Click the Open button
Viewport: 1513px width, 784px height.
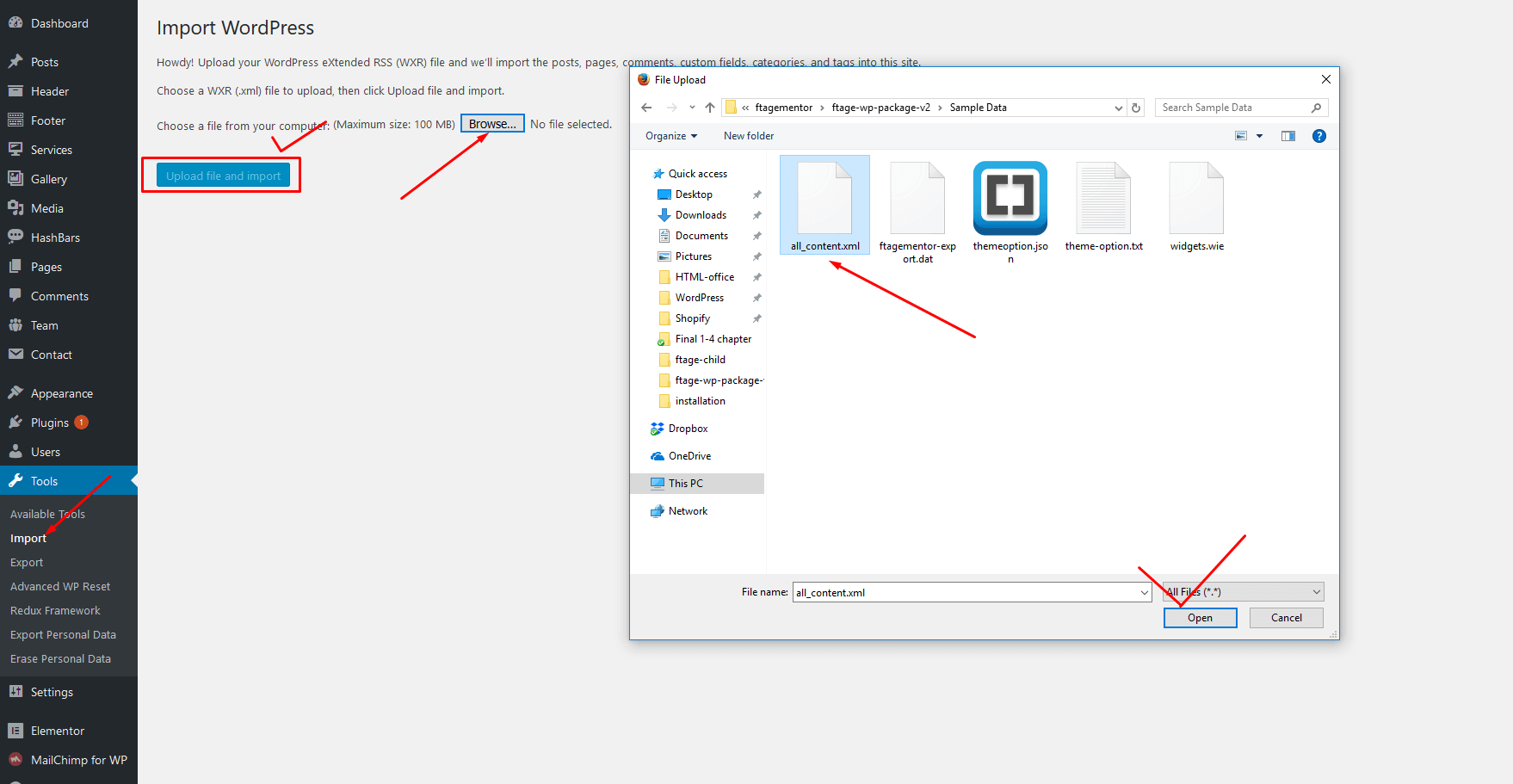[1200, 618]
